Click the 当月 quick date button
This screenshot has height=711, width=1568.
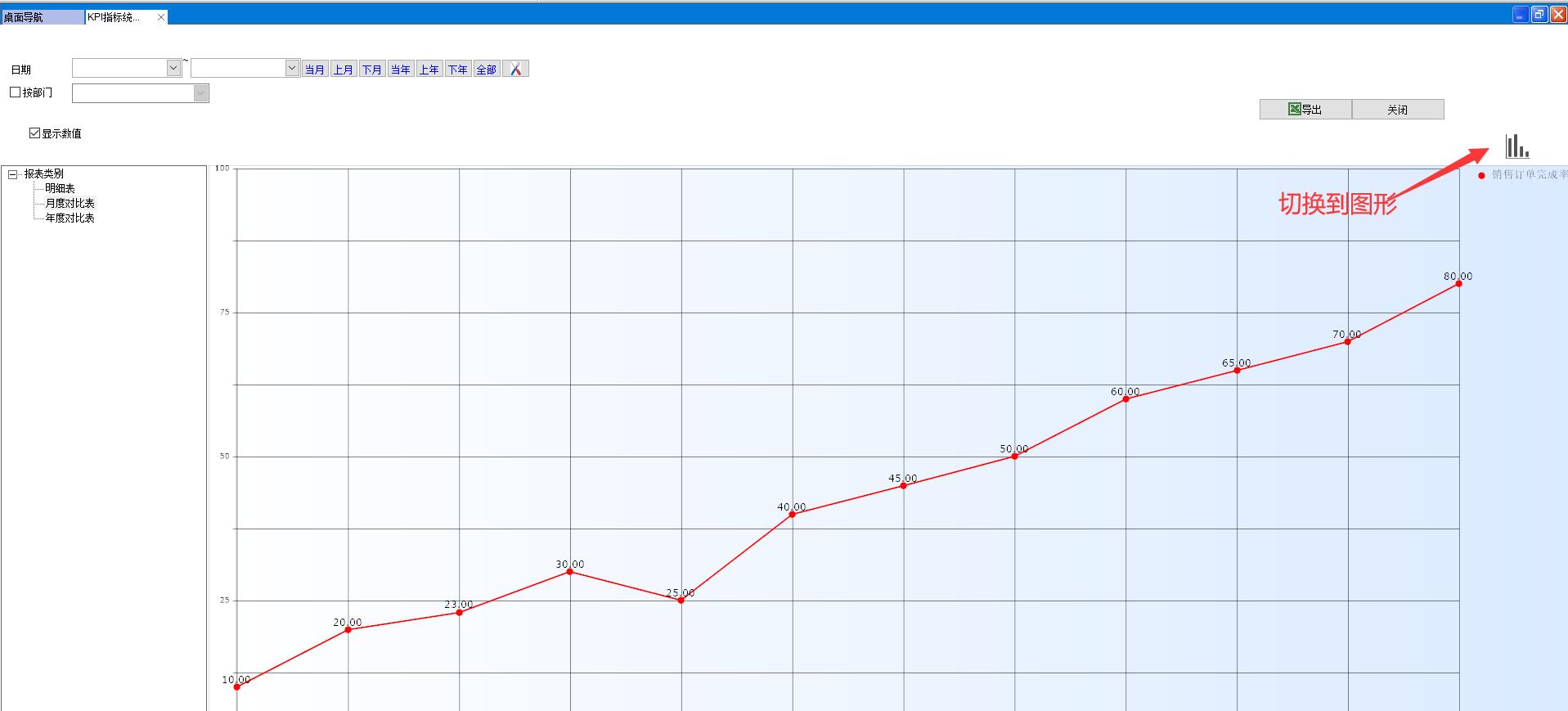[x=314, y=70]
